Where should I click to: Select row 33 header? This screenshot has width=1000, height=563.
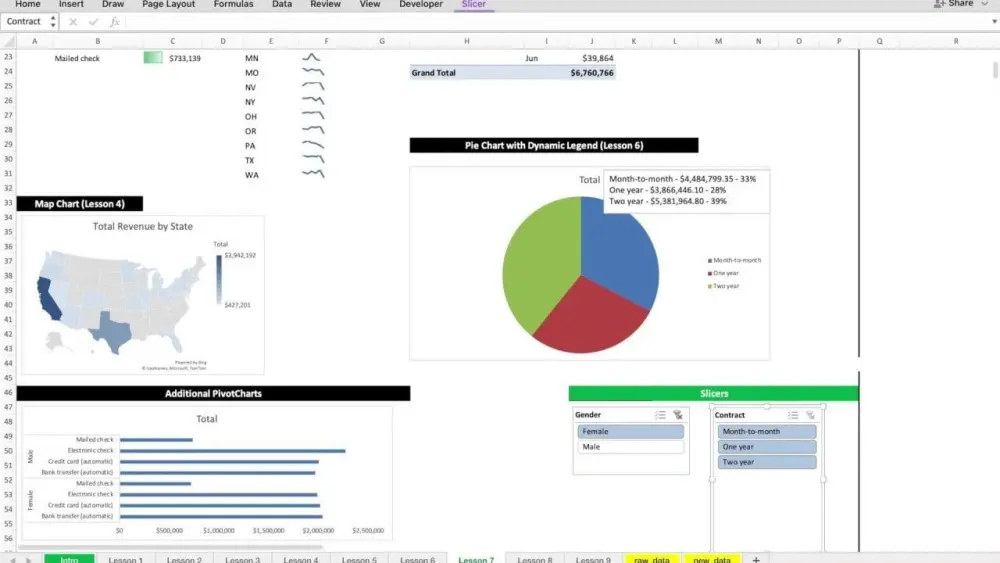[8, 203]
